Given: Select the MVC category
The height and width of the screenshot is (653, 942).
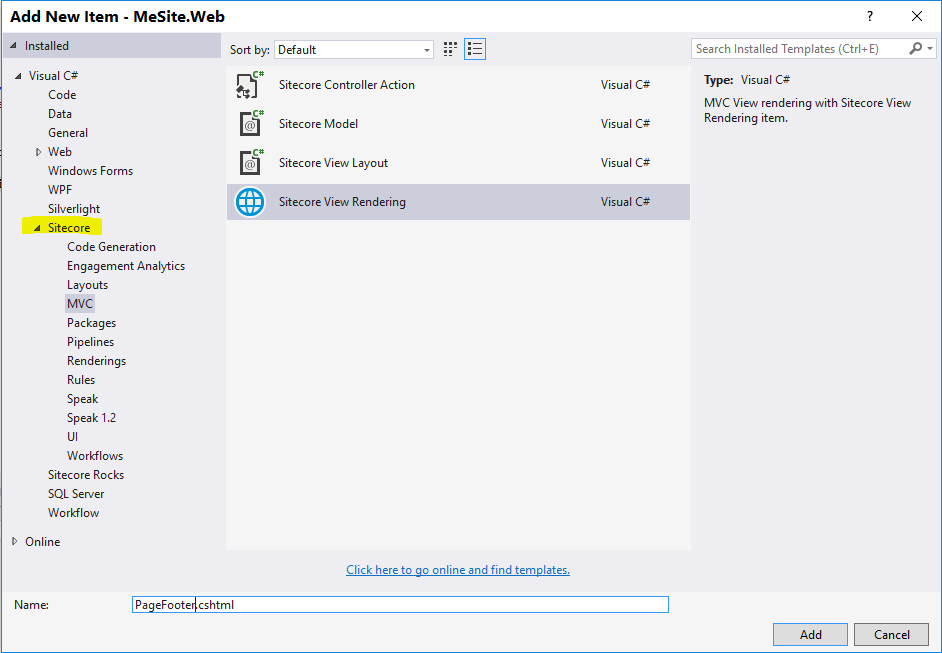Looking at the screenshot, I should click(x=80, y=304).
